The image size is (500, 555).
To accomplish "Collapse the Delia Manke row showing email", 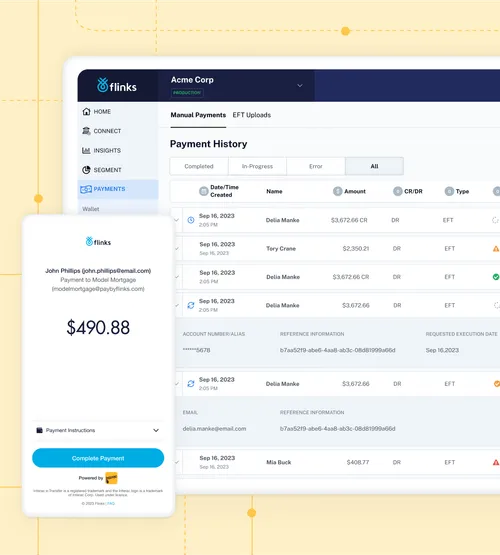I will tap(177, 384).
